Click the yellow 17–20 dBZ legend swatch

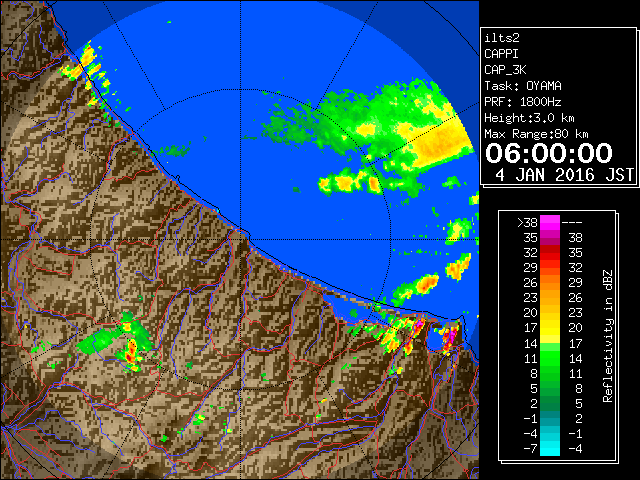pos(550,328)
